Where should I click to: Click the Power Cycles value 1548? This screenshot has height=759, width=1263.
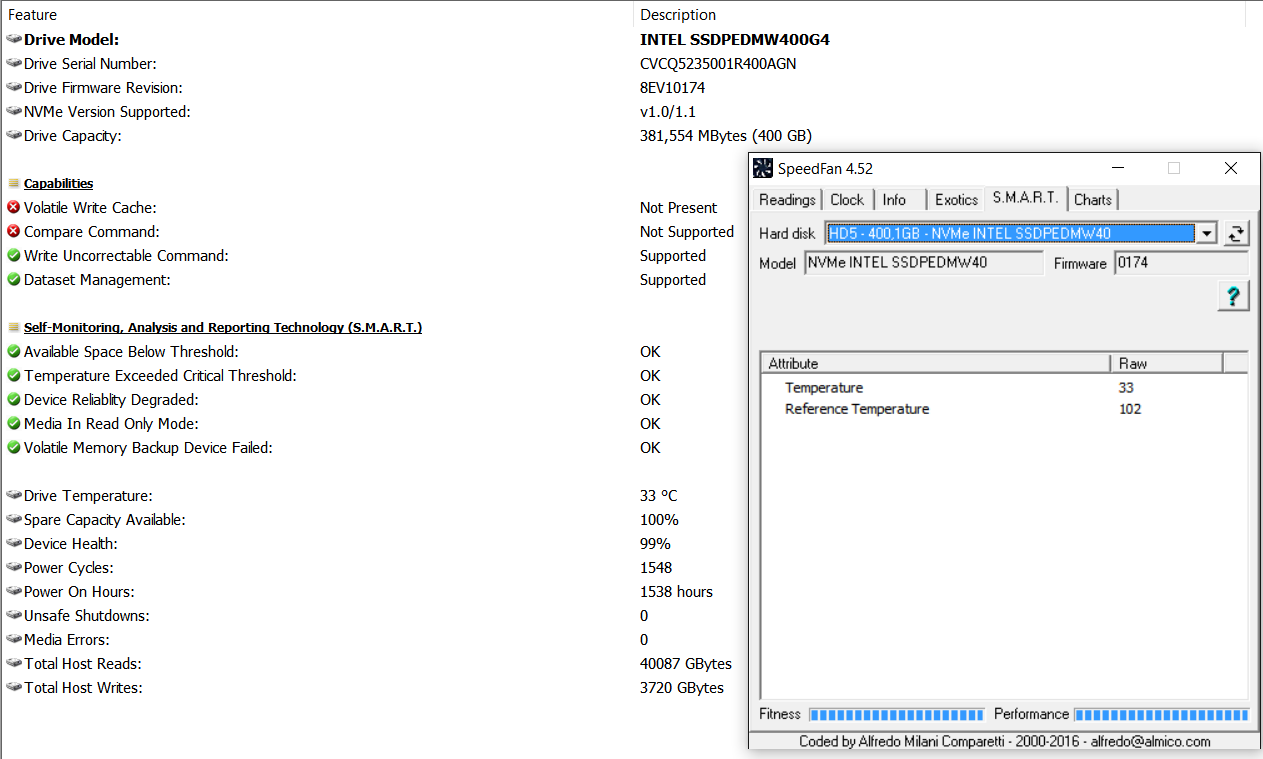coord(656,568)
